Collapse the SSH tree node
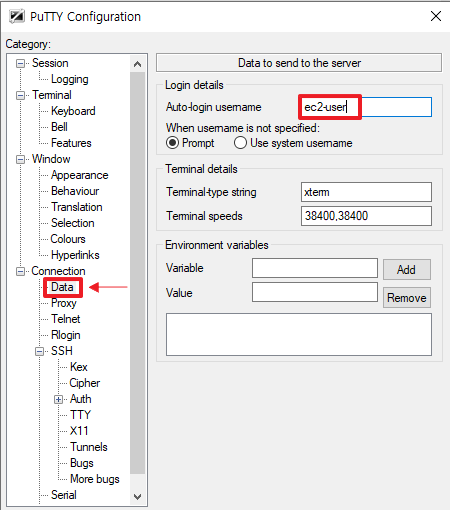Image resolution: width=450 pixels, height=510 pixels. click(x=40, y=351)
